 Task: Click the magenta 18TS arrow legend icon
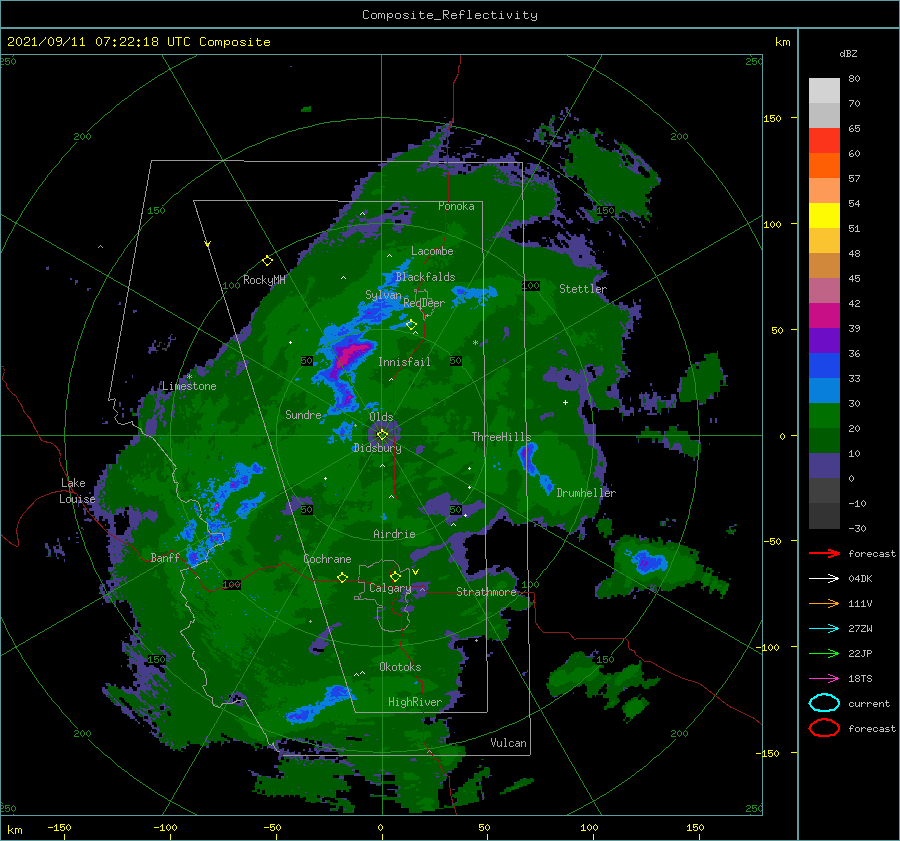click(824, 679)
